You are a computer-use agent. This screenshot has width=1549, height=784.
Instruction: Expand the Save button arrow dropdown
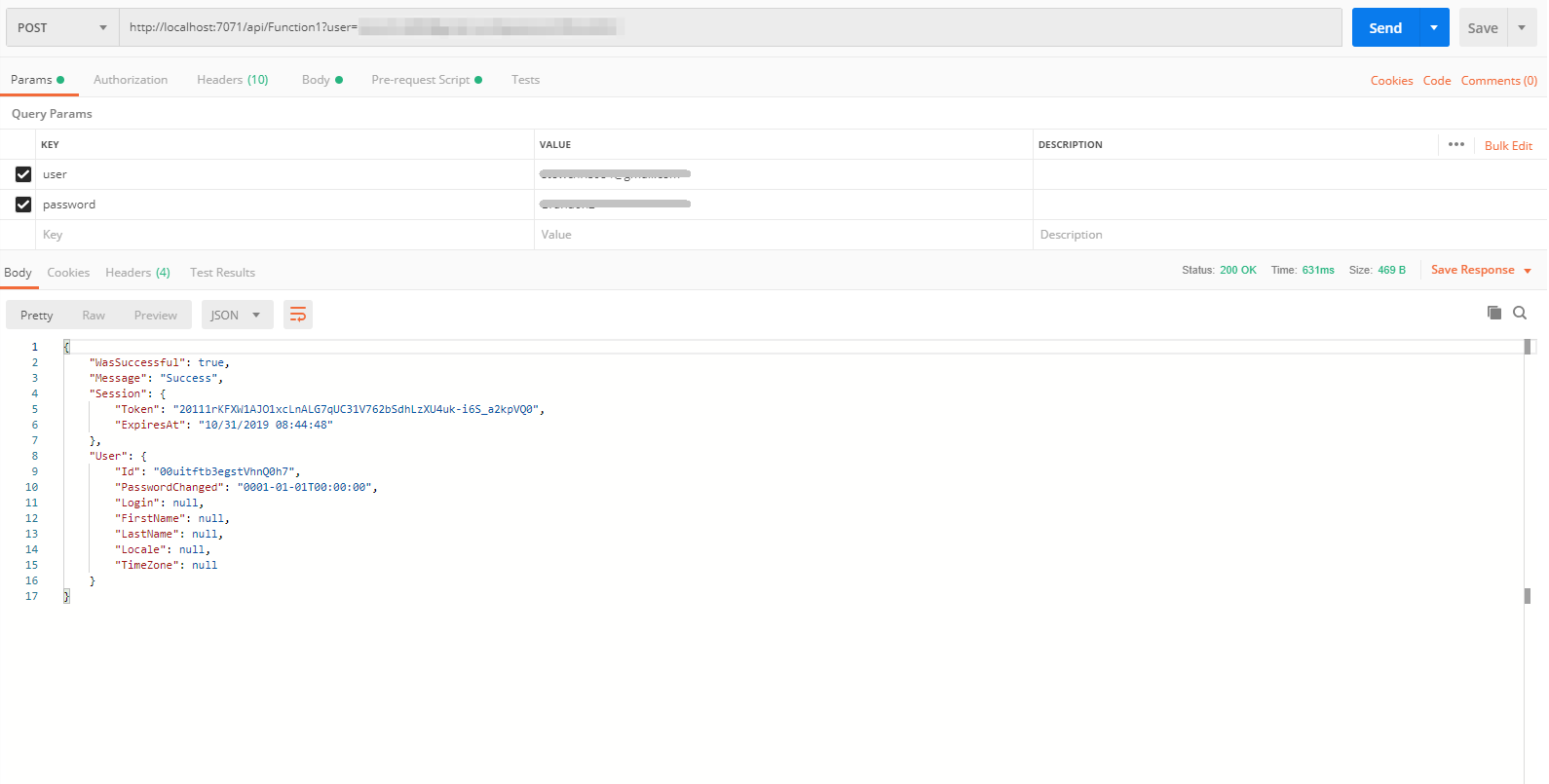pyautogui.click(x=1522, y=27)
